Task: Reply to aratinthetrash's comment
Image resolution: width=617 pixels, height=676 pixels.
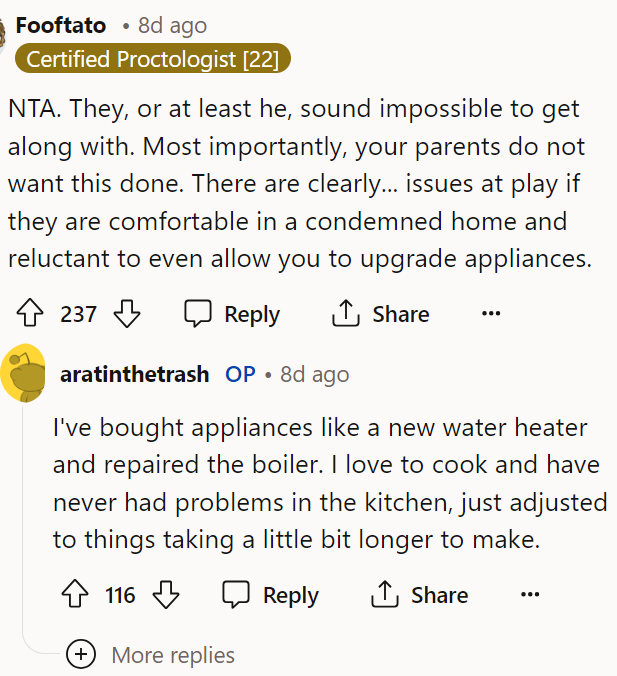Action: (270, 596)
